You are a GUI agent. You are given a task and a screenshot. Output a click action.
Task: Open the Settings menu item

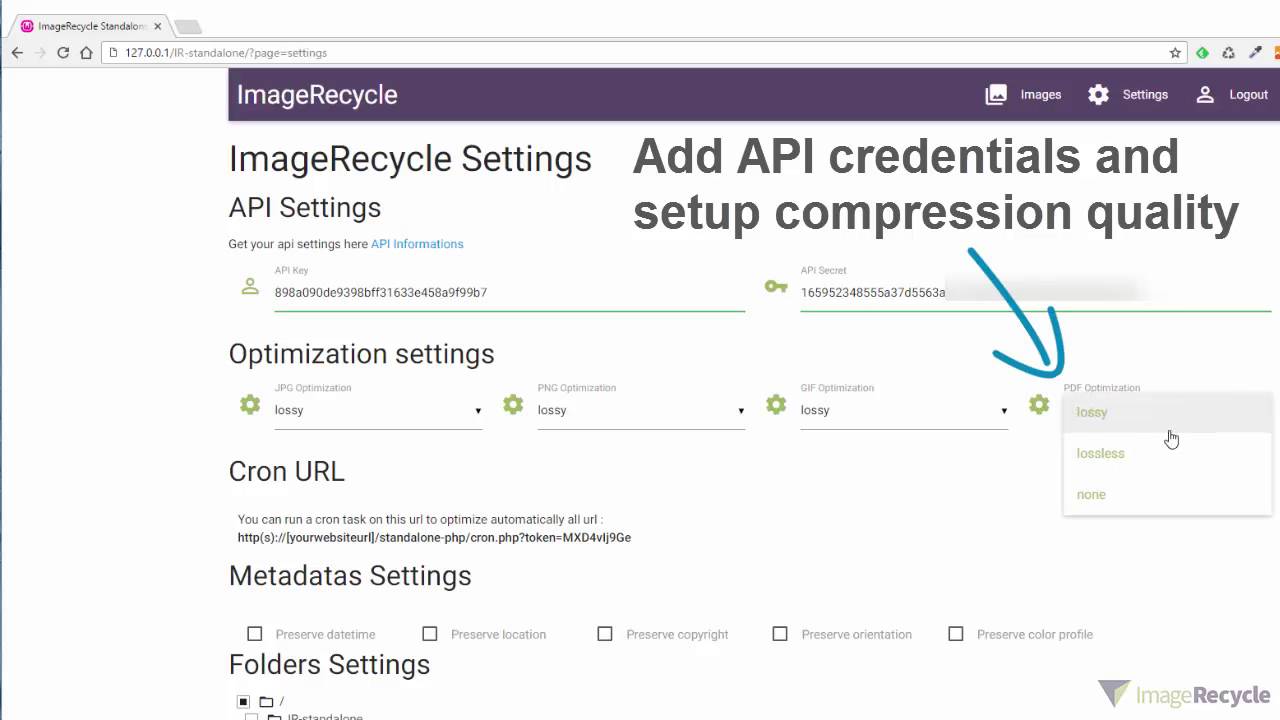click(x=1145, y=95)
